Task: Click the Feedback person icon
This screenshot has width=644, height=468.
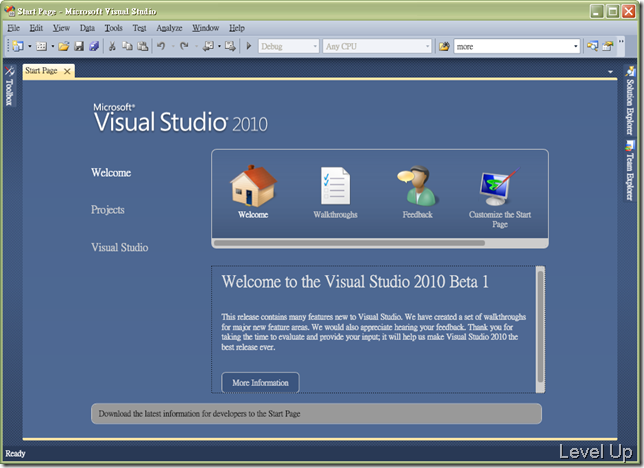Action: pyautogui.click(x=417, y=186)
